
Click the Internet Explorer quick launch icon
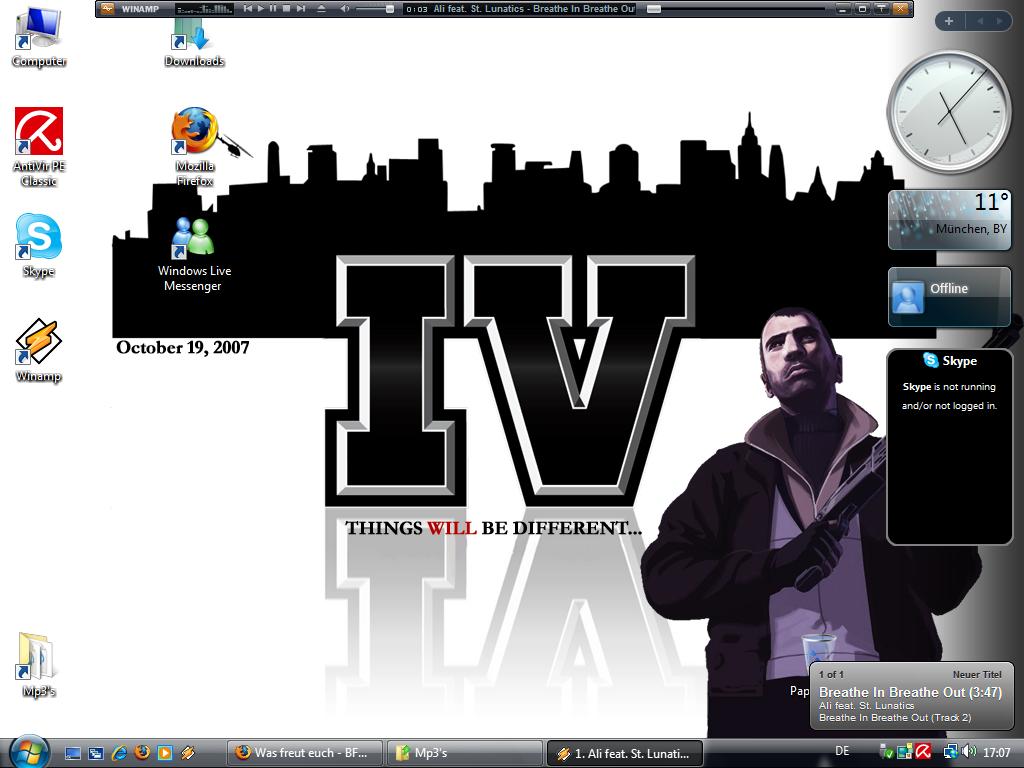119,752
